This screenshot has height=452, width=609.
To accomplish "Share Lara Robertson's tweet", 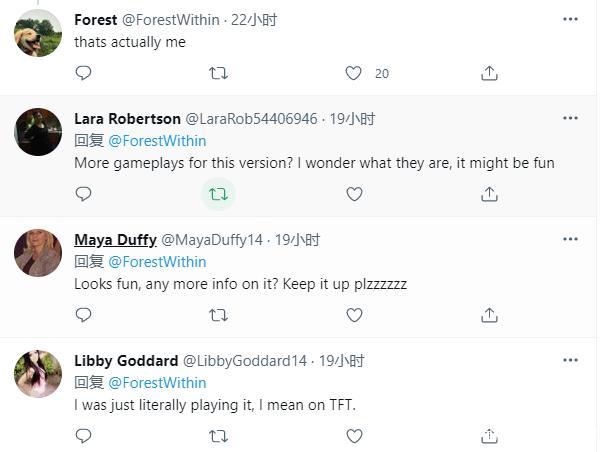I will coord(489,194).
